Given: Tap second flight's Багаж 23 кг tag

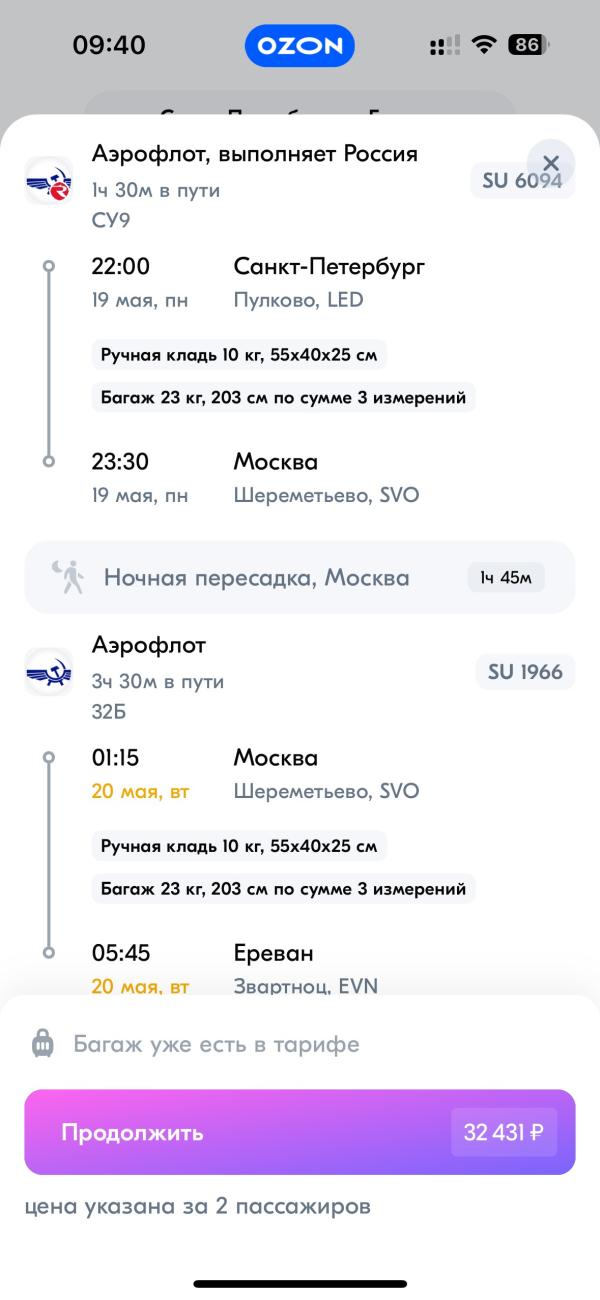Looking at the screenshot, I should (x=283, y=888).
